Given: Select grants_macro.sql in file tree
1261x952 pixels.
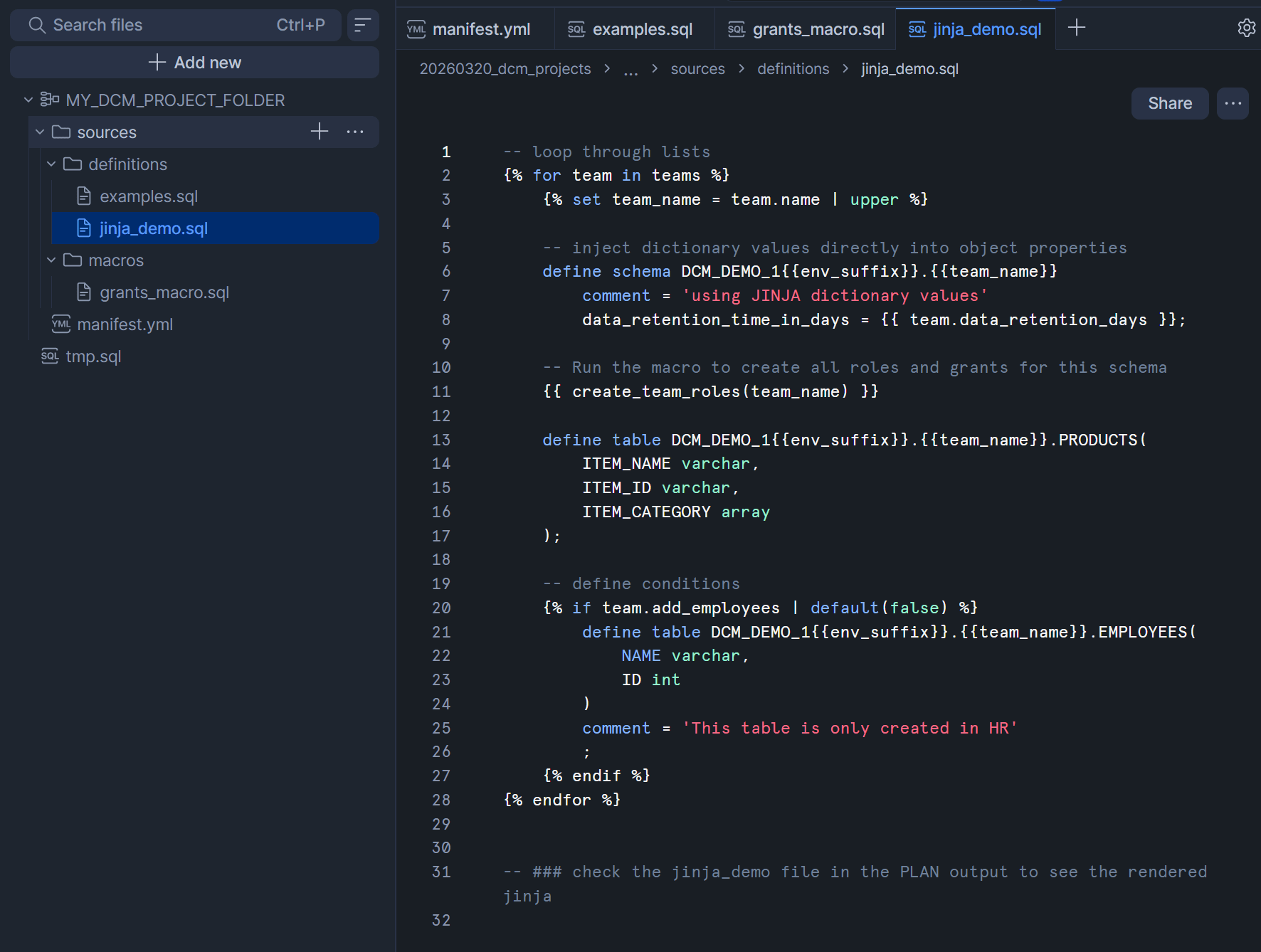Looking at the screenshot, I should click(164, 292).
